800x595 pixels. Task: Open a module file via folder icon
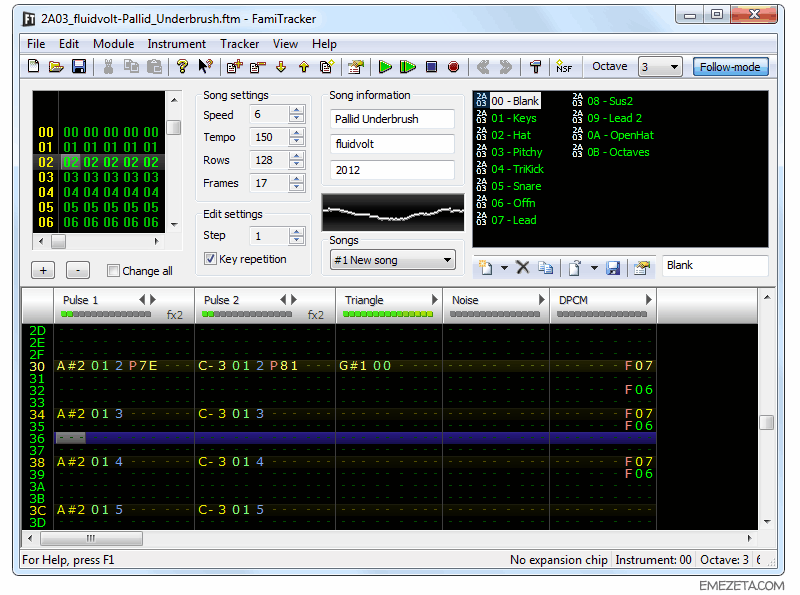[56, 67]
